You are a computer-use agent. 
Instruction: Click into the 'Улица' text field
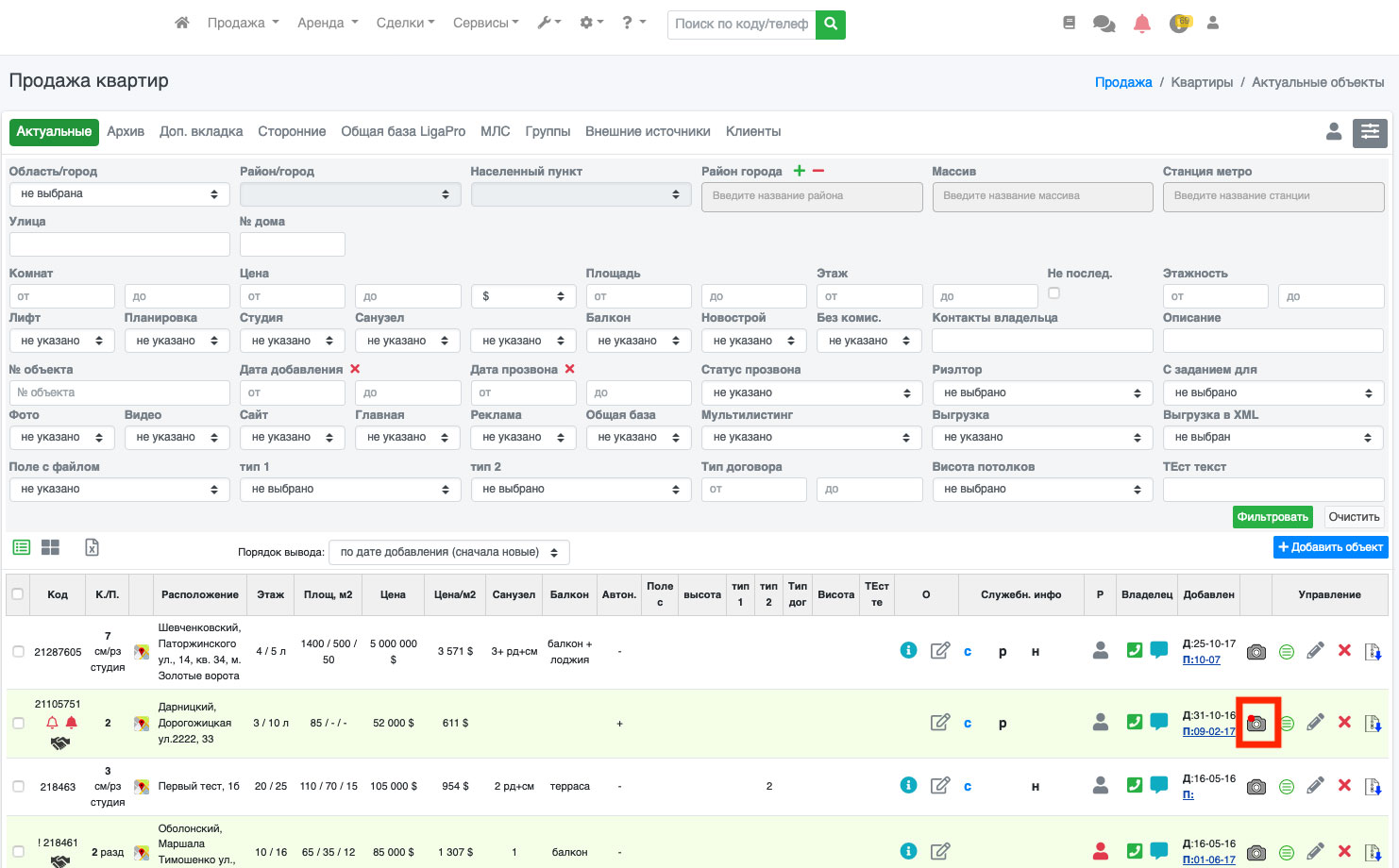tap(119, 244)
